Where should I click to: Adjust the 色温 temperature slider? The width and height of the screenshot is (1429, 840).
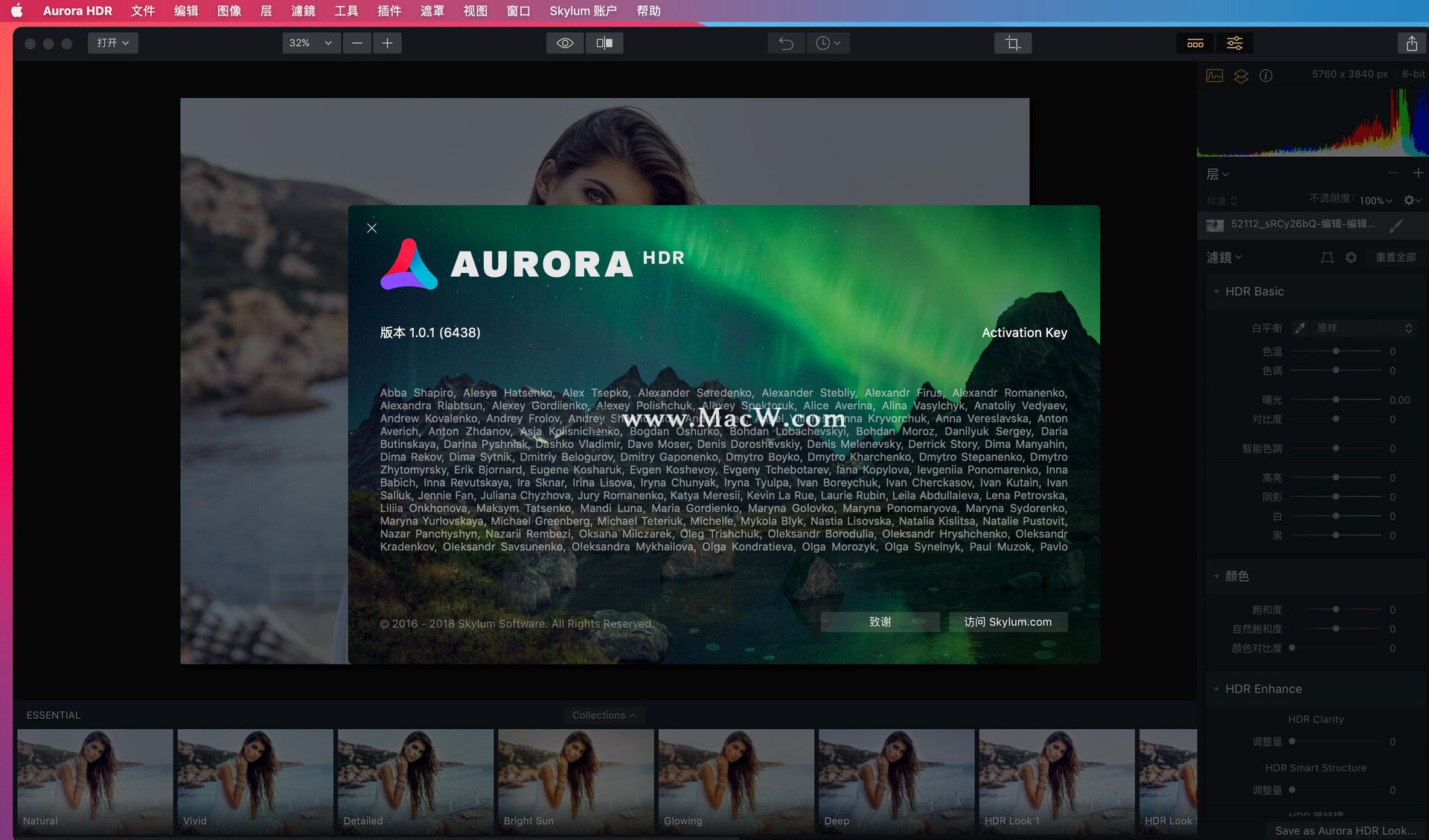click(1336, 351)
